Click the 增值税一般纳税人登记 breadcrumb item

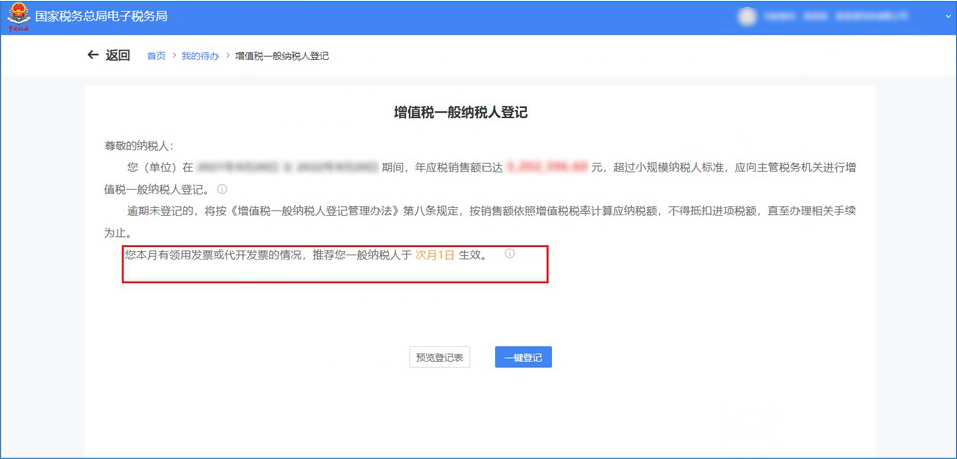tap(282, 56)
